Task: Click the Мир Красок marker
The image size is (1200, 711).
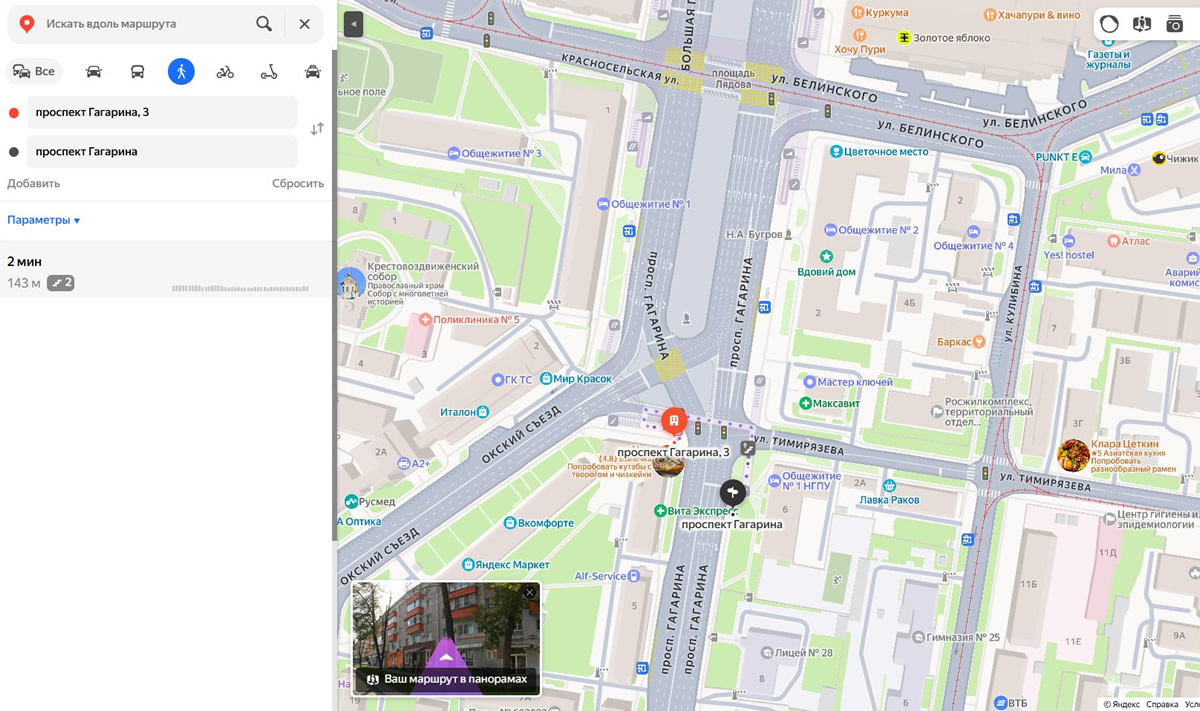Action: (545, 379)
